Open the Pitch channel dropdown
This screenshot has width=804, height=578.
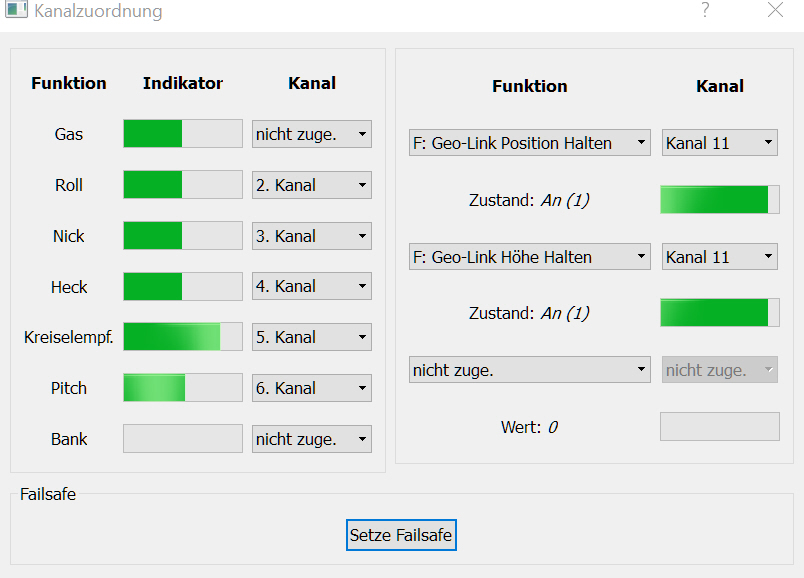(311, 388)
